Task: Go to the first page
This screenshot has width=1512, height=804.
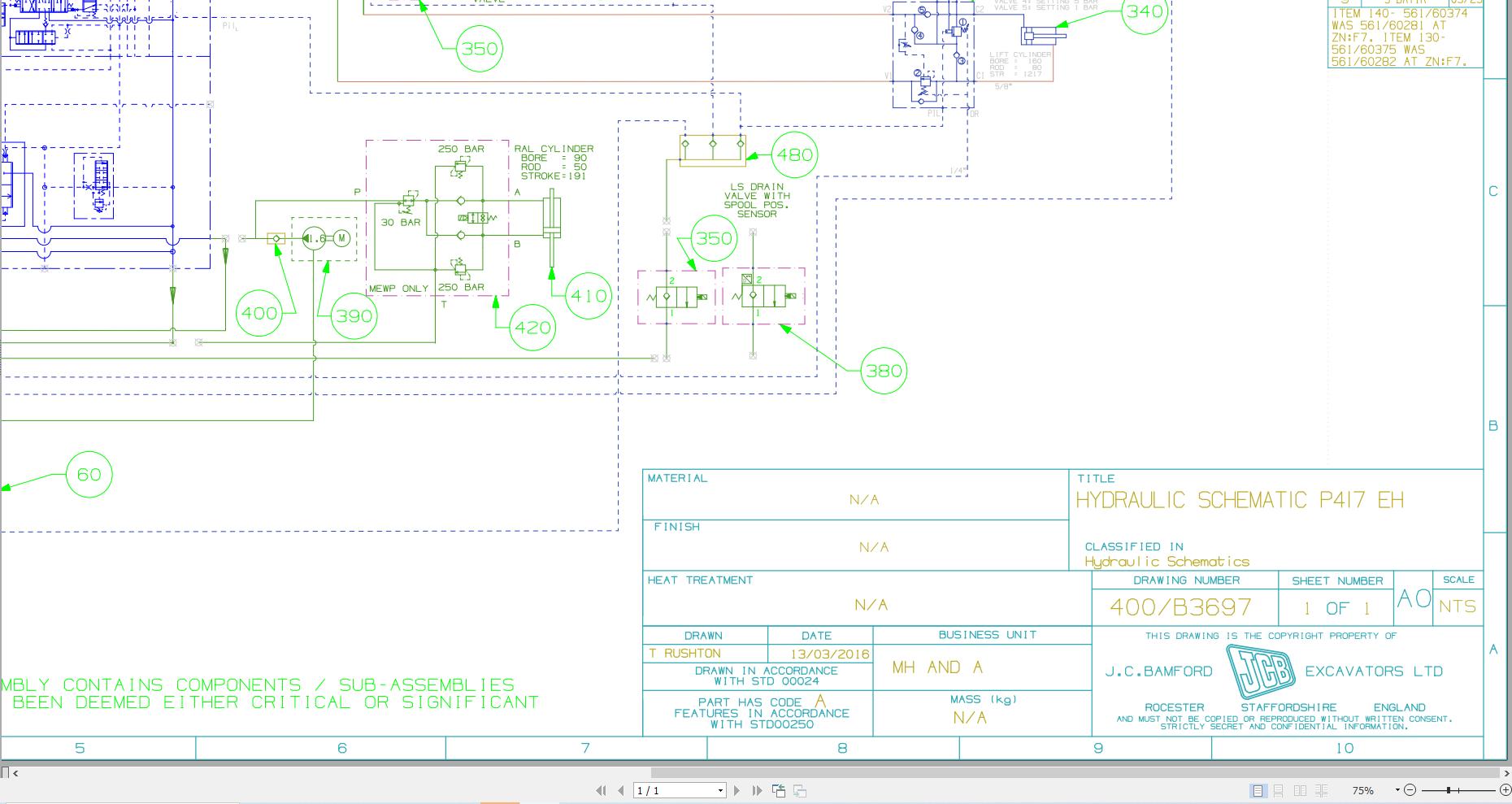Action: pyautogui.click(x=601, y=790)
